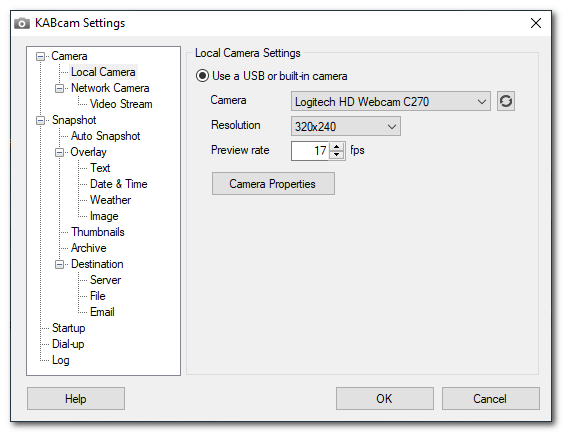563x433 pixels.
Task: Open the Resolution dropdown
Action: [x=346, y=126]
